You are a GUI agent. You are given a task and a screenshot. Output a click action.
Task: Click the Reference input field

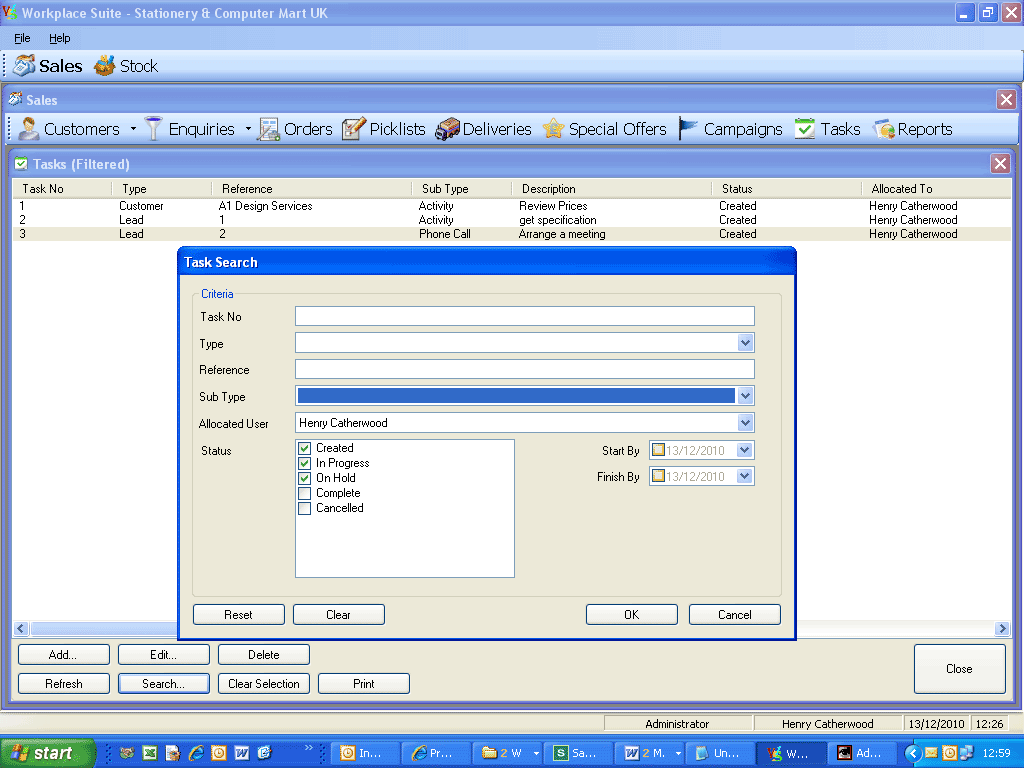(x=524, y=369)
